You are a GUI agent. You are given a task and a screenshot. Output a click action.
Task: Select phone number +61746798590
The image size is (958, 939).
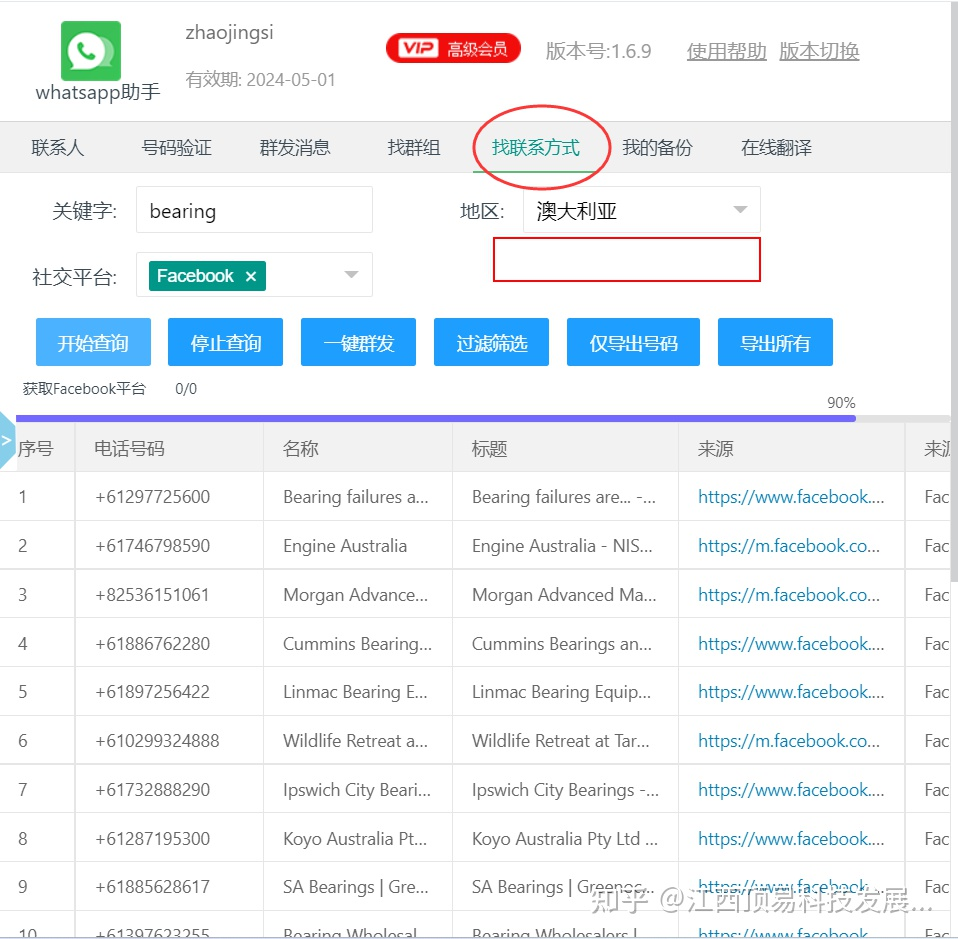(153, 546)
